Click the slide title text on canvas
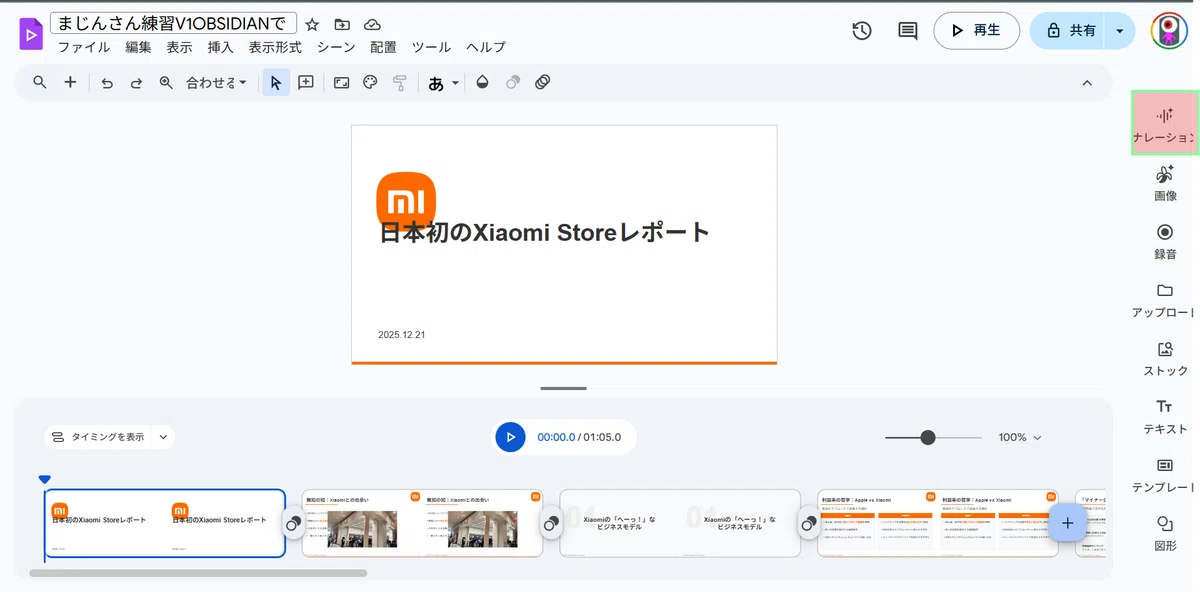Viewport: 1200px width, 592px height. coord(545,233)
